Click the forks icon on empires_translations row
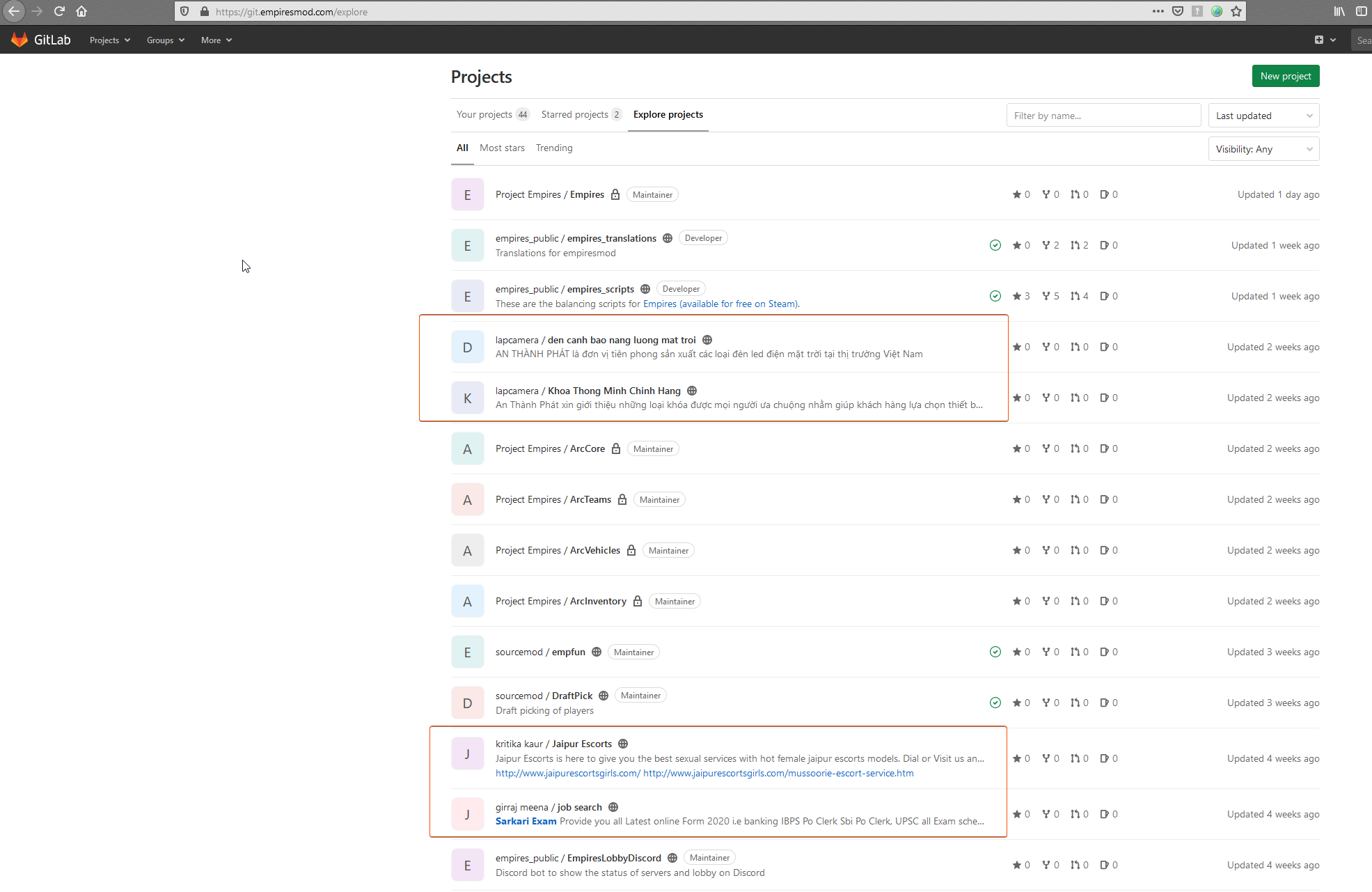Screen dimensions: 1372x892 (1046, 245)
